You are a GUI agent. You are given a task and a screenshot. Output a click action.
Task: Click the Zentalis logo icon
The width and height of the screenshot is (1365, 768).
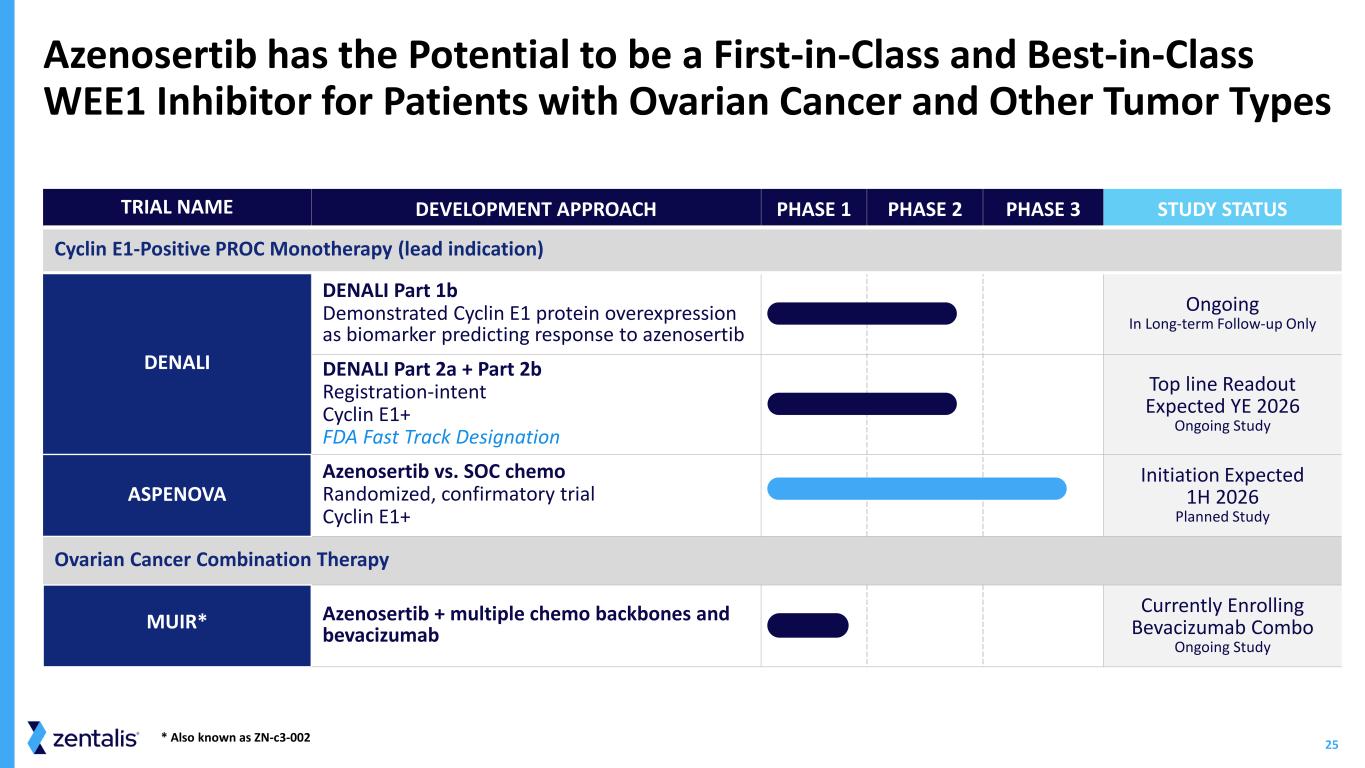tap(38, 737)
